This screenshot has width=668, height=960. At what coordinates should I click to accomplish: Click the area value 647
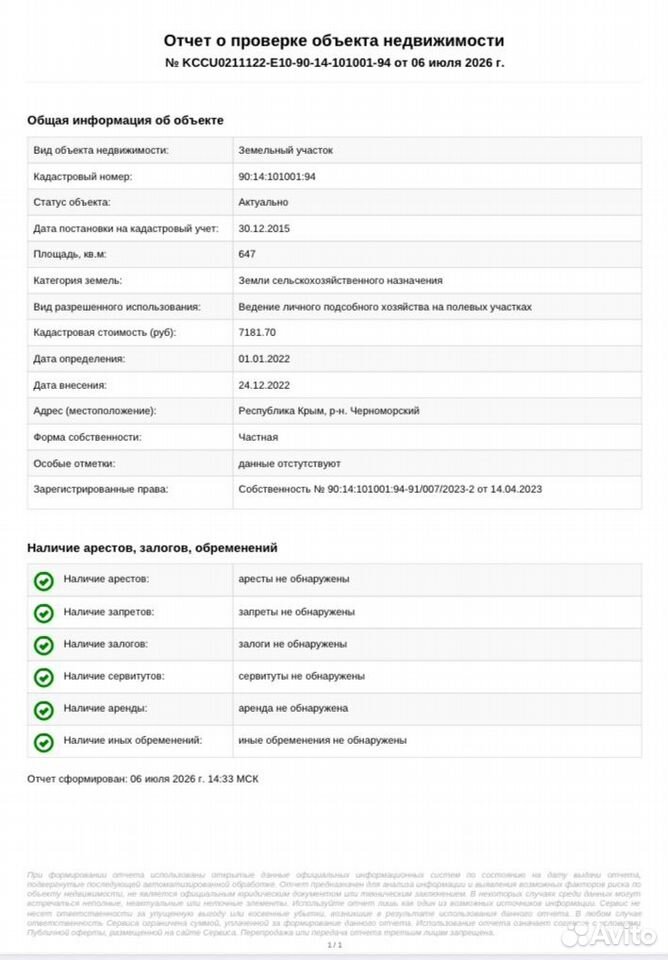247,254
